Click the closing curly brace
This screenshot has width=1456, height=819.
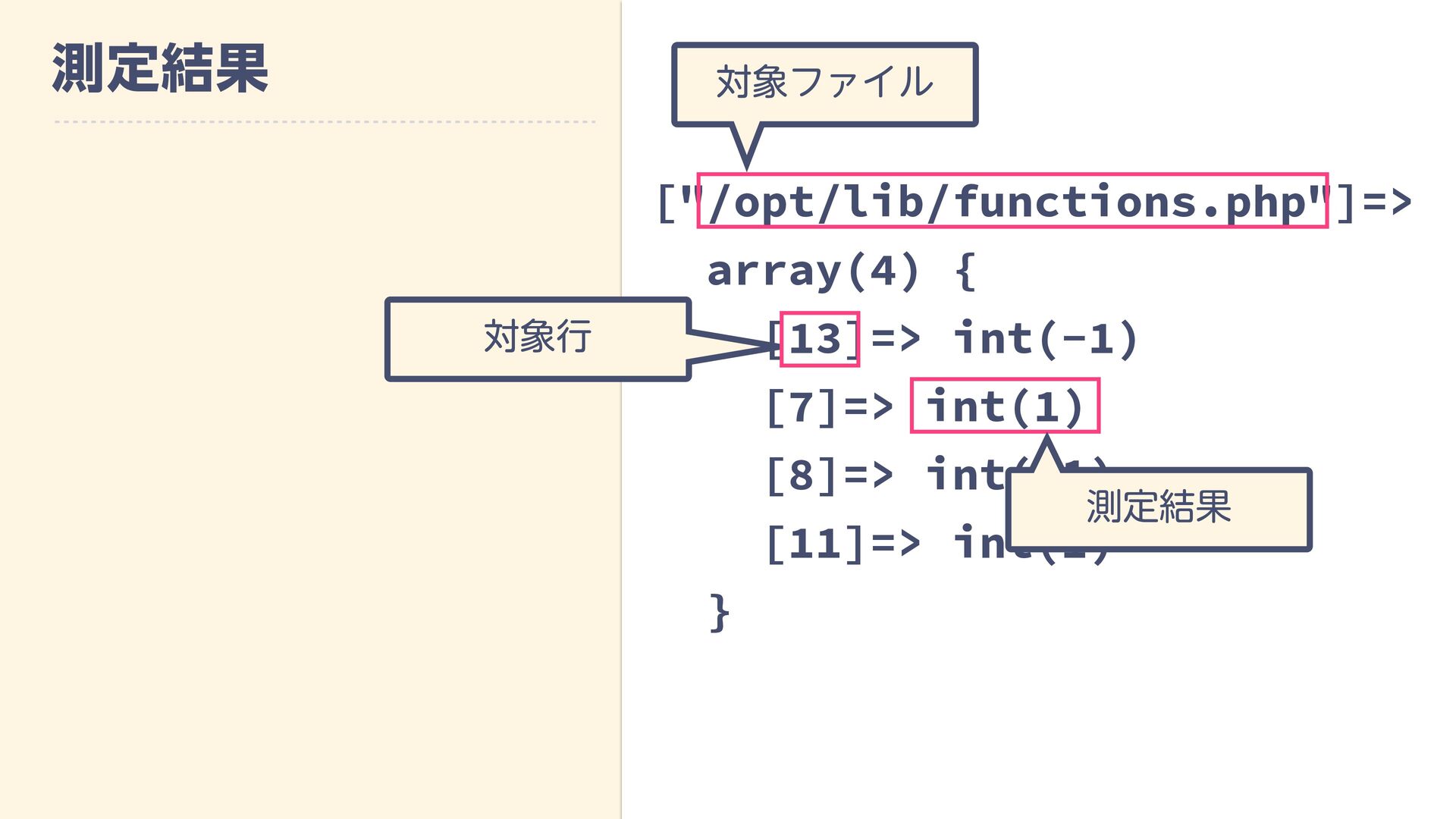(x=720, y=612)
